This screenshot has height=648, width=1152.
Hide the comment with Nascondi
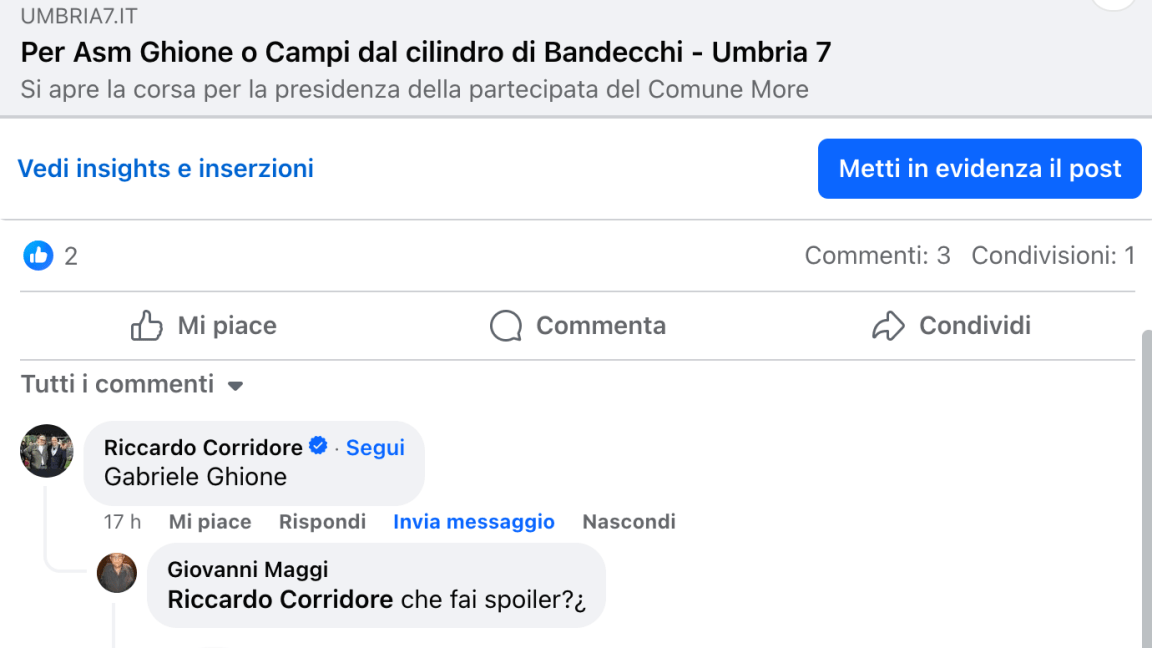(629, 522)
